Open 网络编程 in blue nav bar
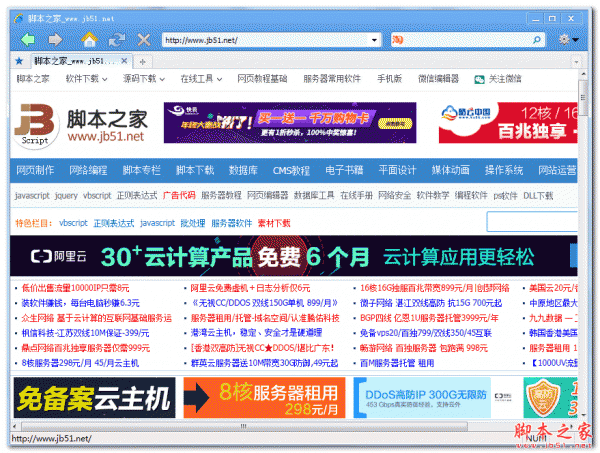600x453 pixels. [x=88, y=170]
